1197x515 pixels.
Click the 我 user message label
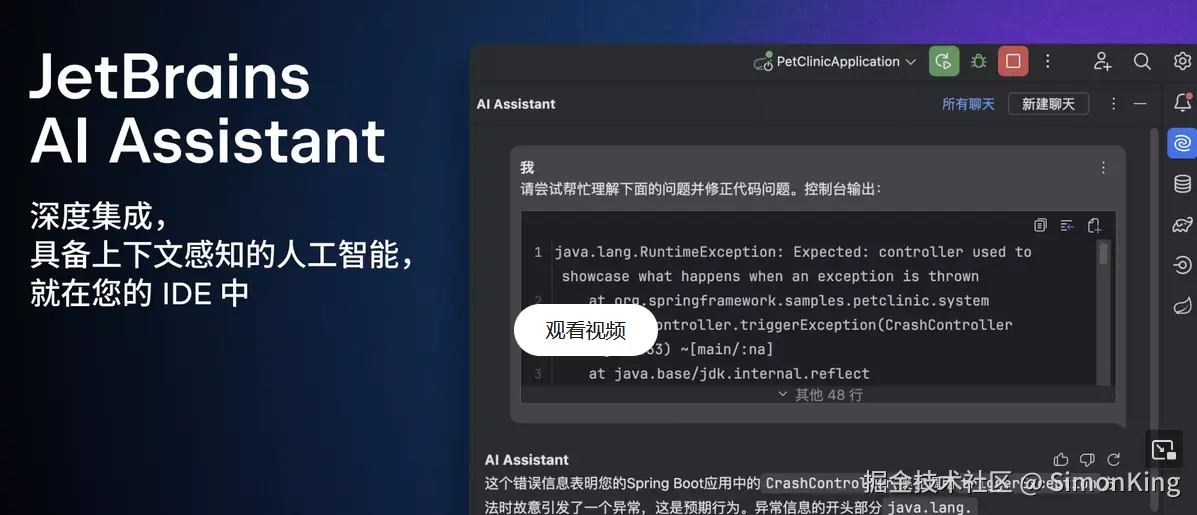click(x=527, y=168)
